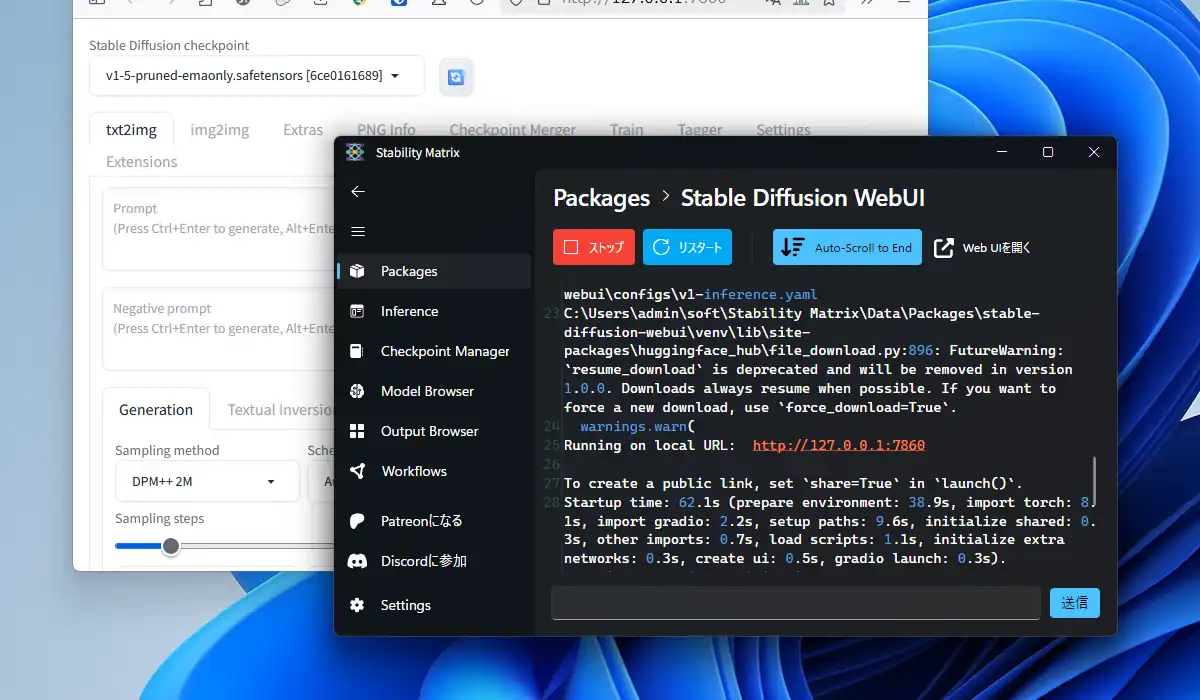Image resolution: width=1200 pixels, height=700 pixels.
Task: Open the Inference page icon
Action: (x=358, y=311)
